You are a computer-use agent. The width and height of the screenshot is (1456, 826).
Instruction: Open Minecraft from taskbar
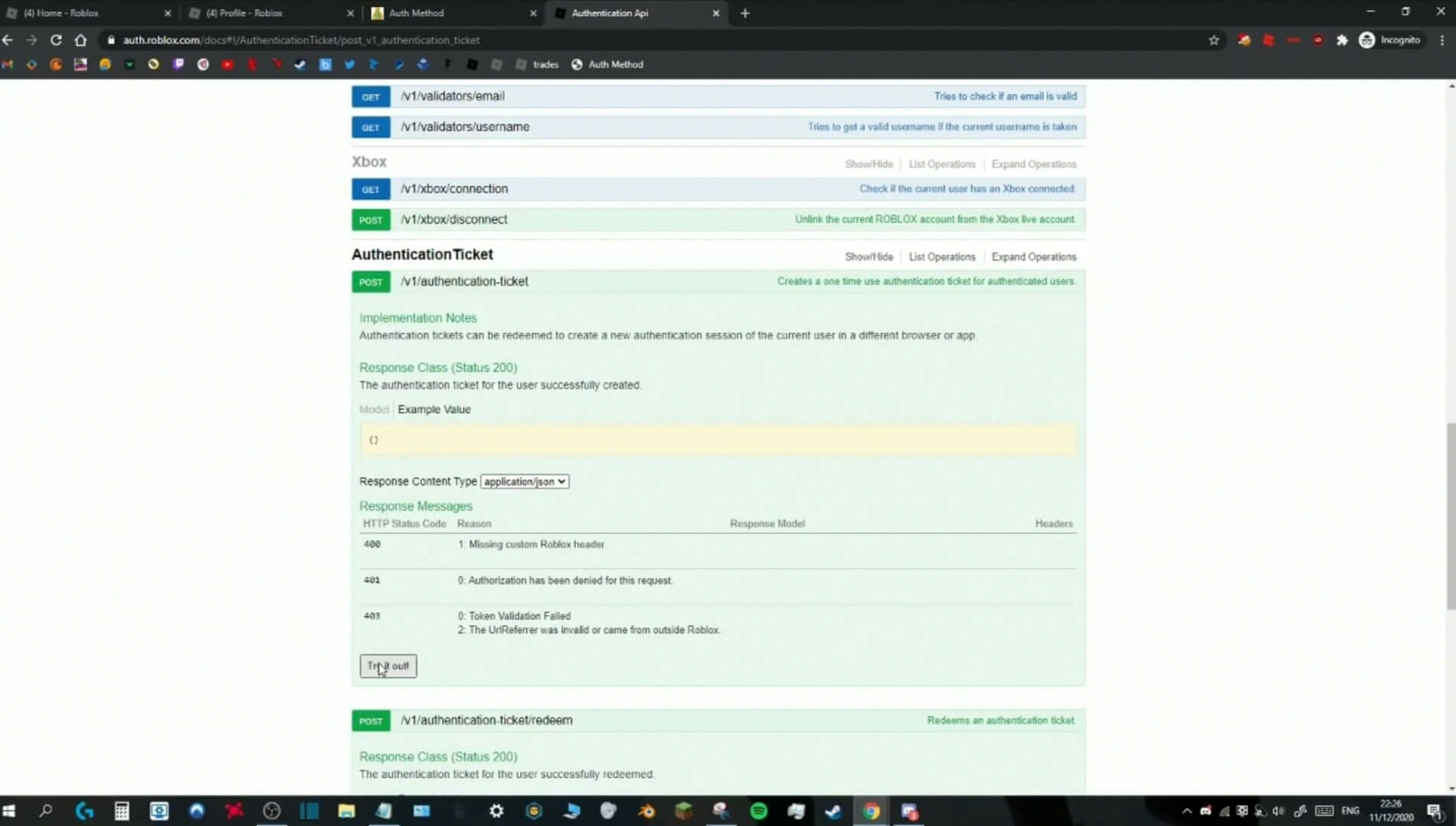point(684,811)
